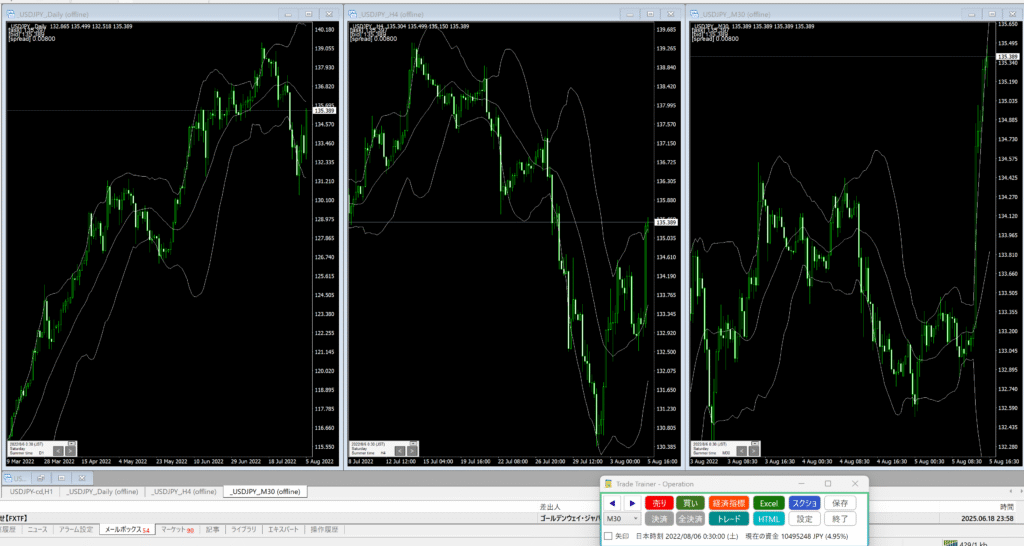Minimize the _USDJPY_M30 chart window

[x=971, y=14]
